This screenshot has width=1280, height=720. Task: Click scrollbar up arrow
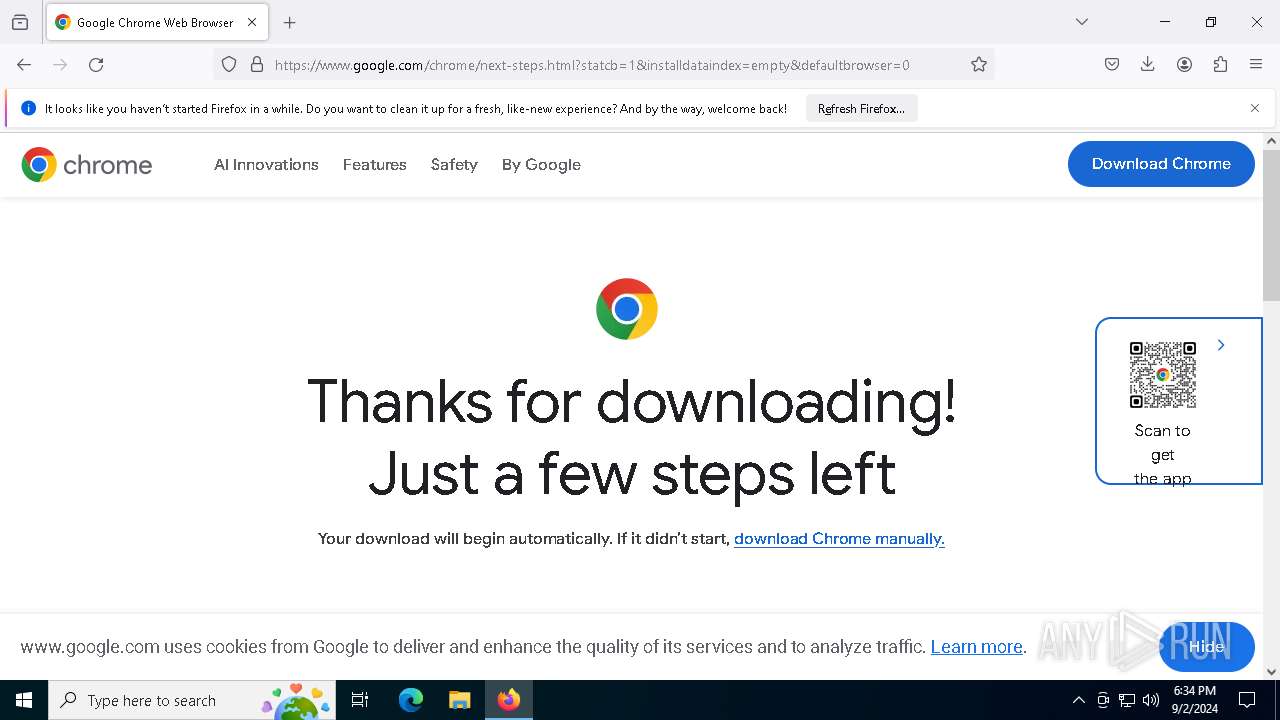click(x=1271, y=141)
